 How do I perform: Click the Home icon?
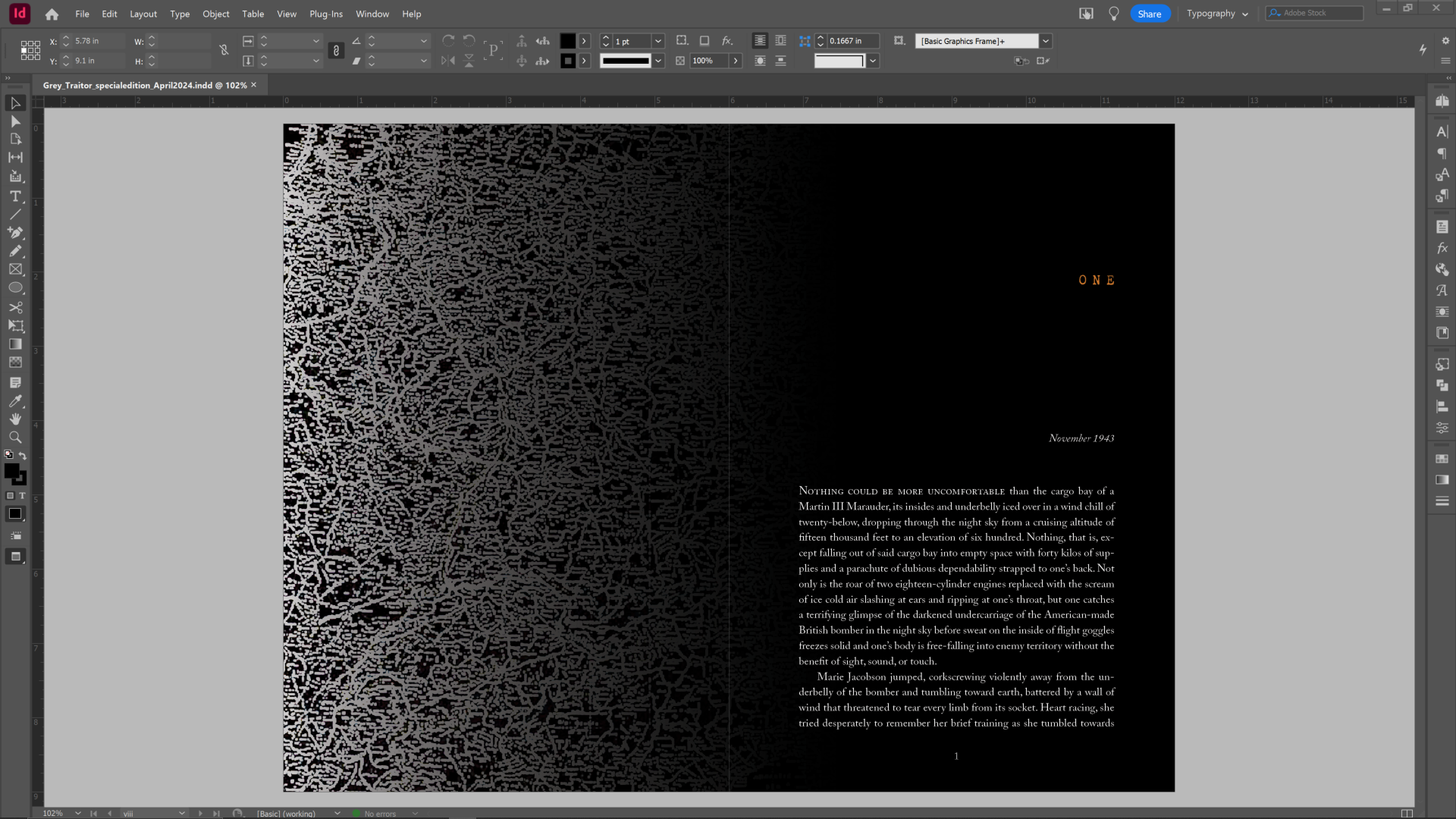52,14
